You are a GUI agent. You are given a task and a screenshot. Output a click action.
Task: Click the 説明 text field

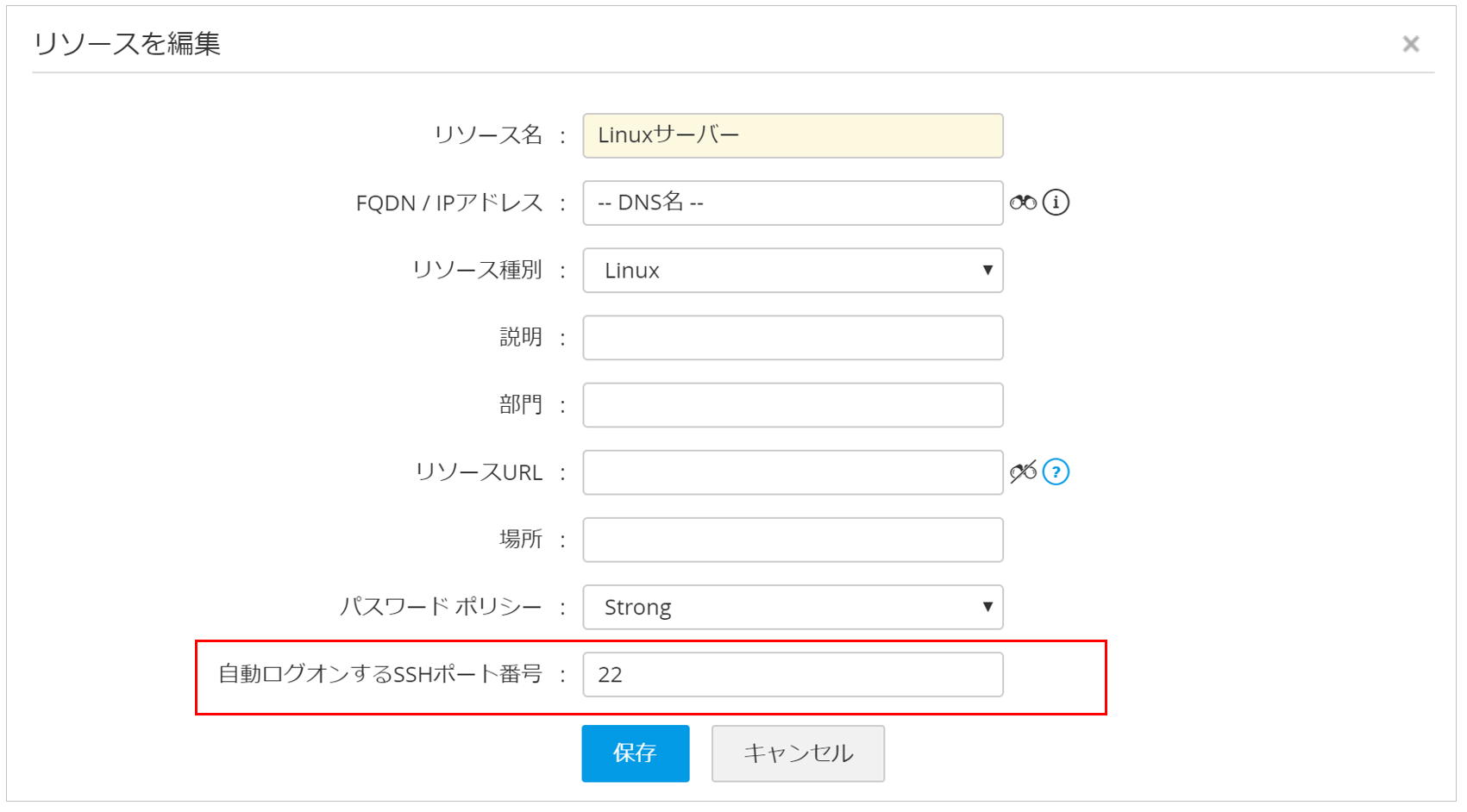click(x=792, y=338)
